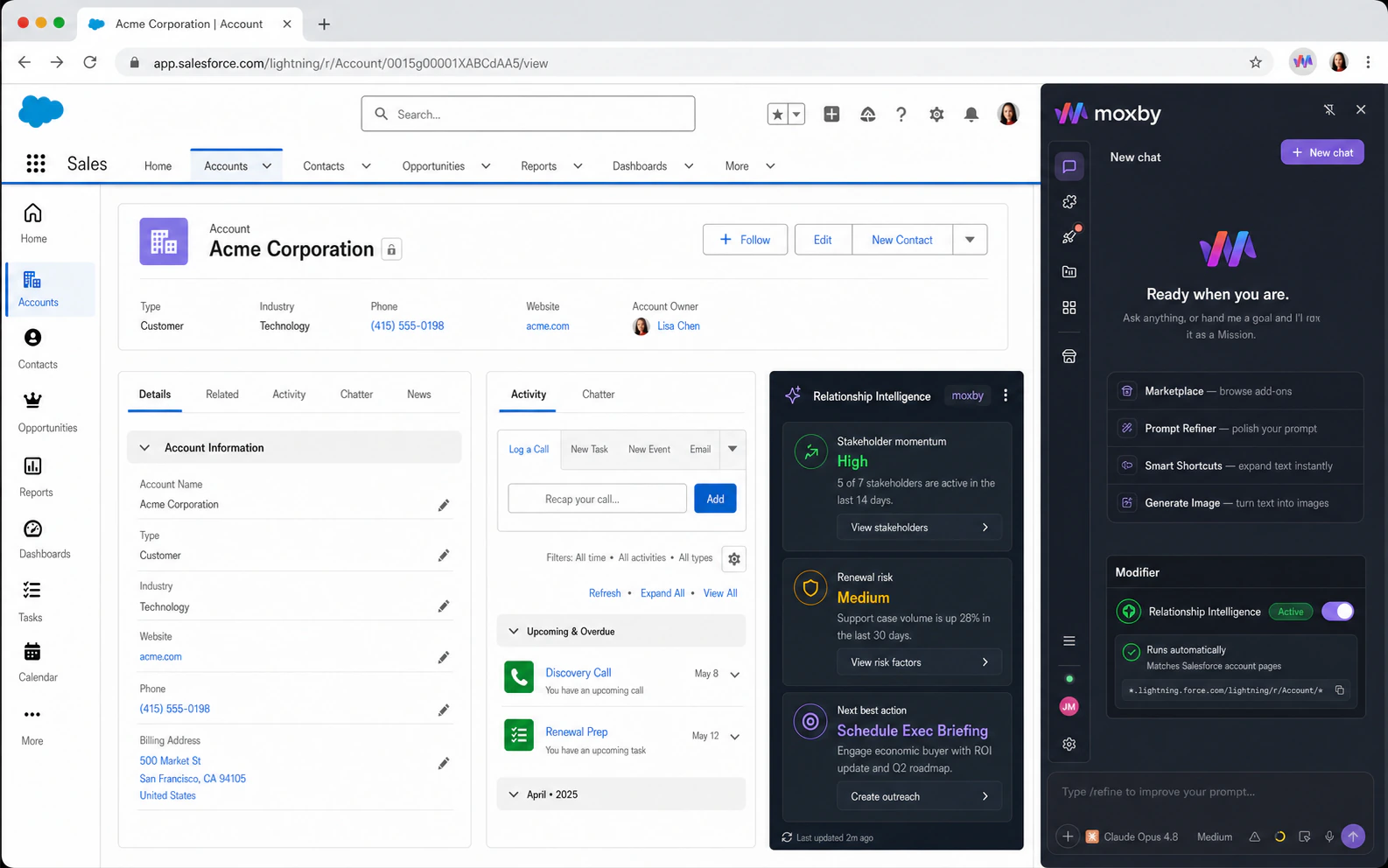Open the folder chart icon in moxby sidebar
Viewport: 1388px width, 868px height.
tap(1069, 272)
